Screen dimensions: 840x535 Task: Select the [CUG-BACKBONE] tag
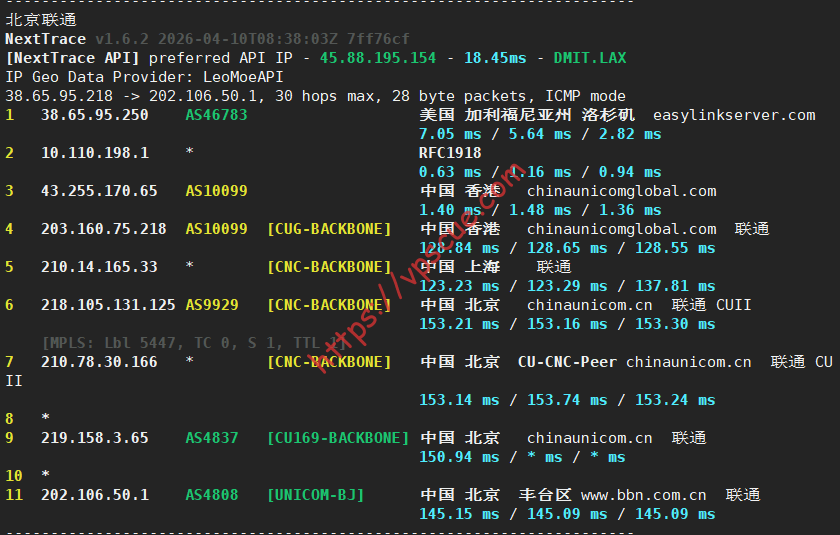(x=329, y=229)
